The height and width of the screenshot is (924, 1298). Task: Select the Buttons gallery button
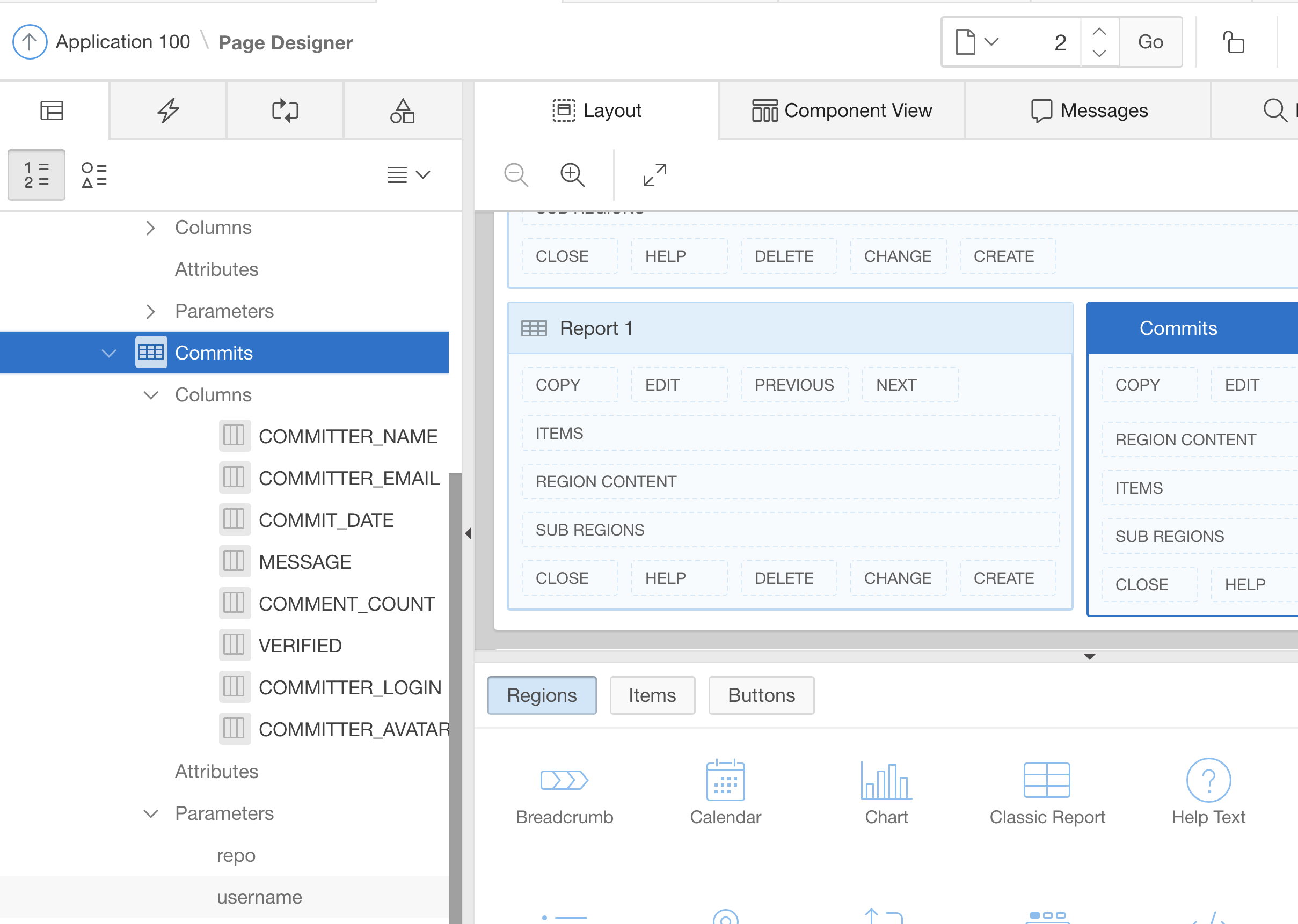pos(761,695)
